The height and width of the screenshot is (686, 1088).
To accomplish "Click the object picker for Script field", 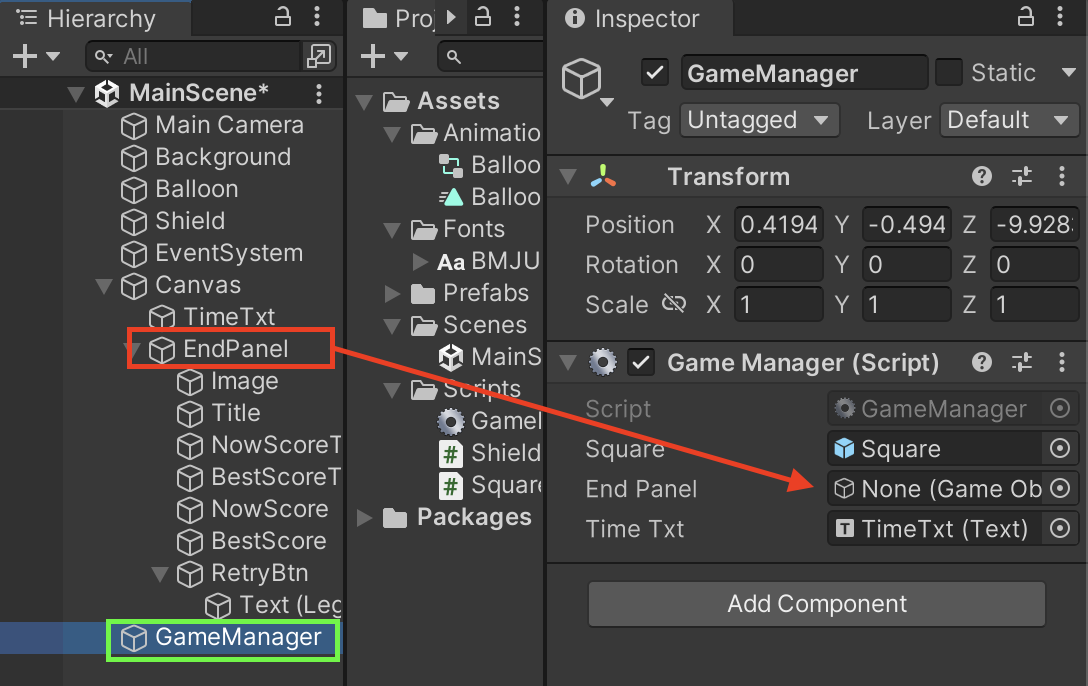I will pos(1060,409).
